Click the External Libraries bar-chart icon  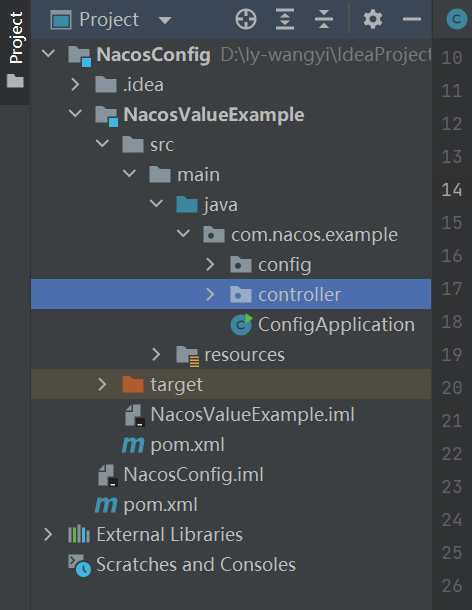point(79,534)
